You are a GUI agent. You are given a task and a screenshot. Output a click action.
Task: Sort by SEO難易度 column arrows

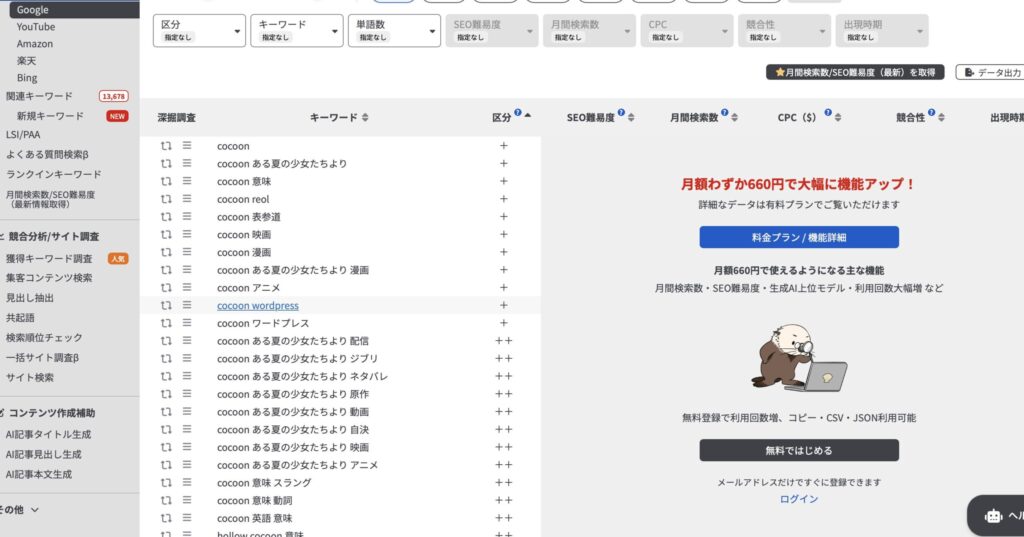click(631, 118)
